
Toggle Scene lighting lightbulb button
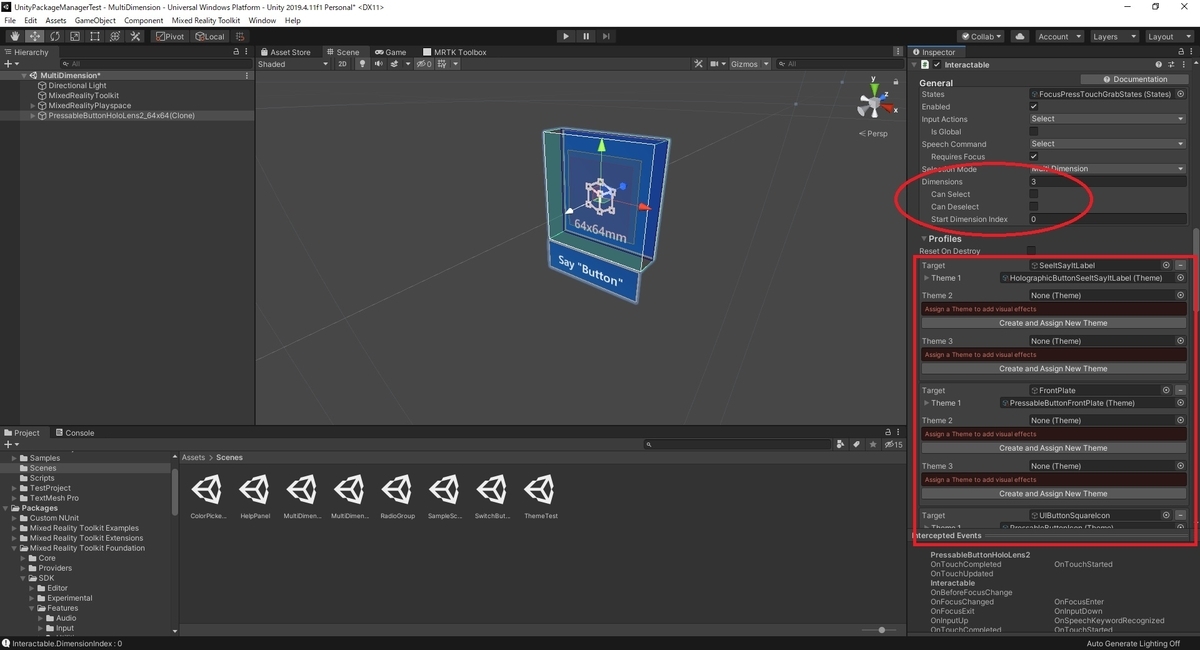(363, 64)
